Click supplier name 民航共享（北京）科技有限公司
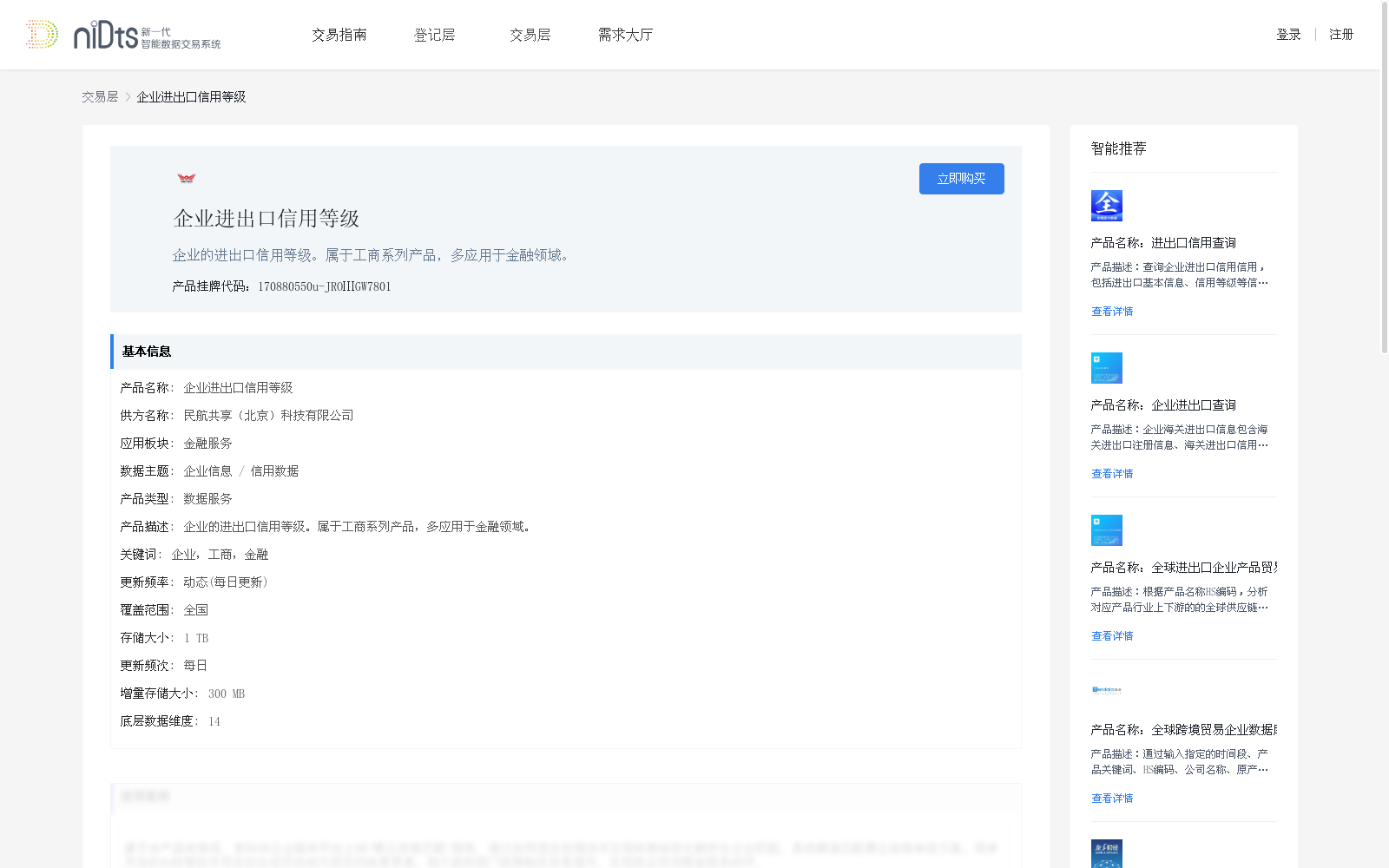The width and height of the screenshot is (1389, 868). click(x=268, y=416)
